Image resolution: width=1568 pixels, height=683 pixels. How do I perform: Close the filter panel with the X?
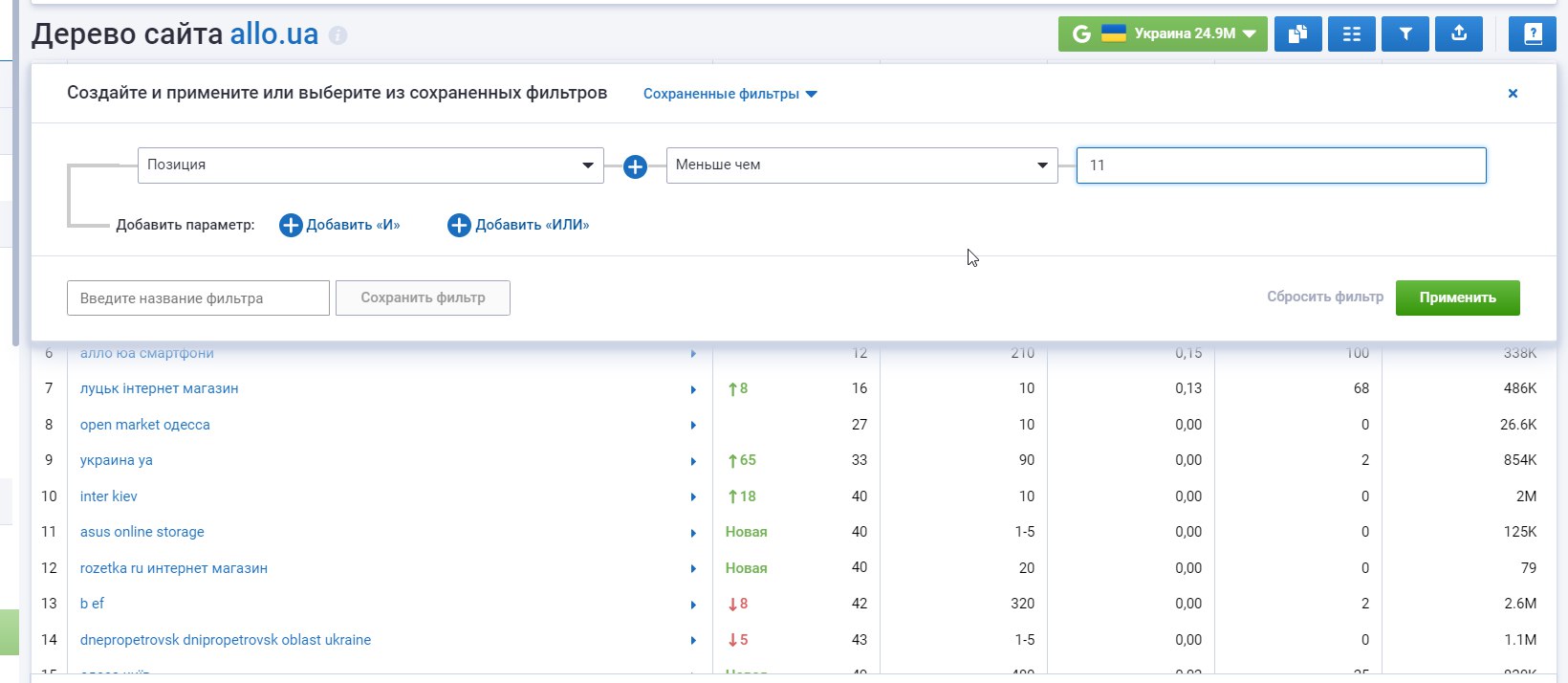pyautogui.click(x=1513, y=93)
